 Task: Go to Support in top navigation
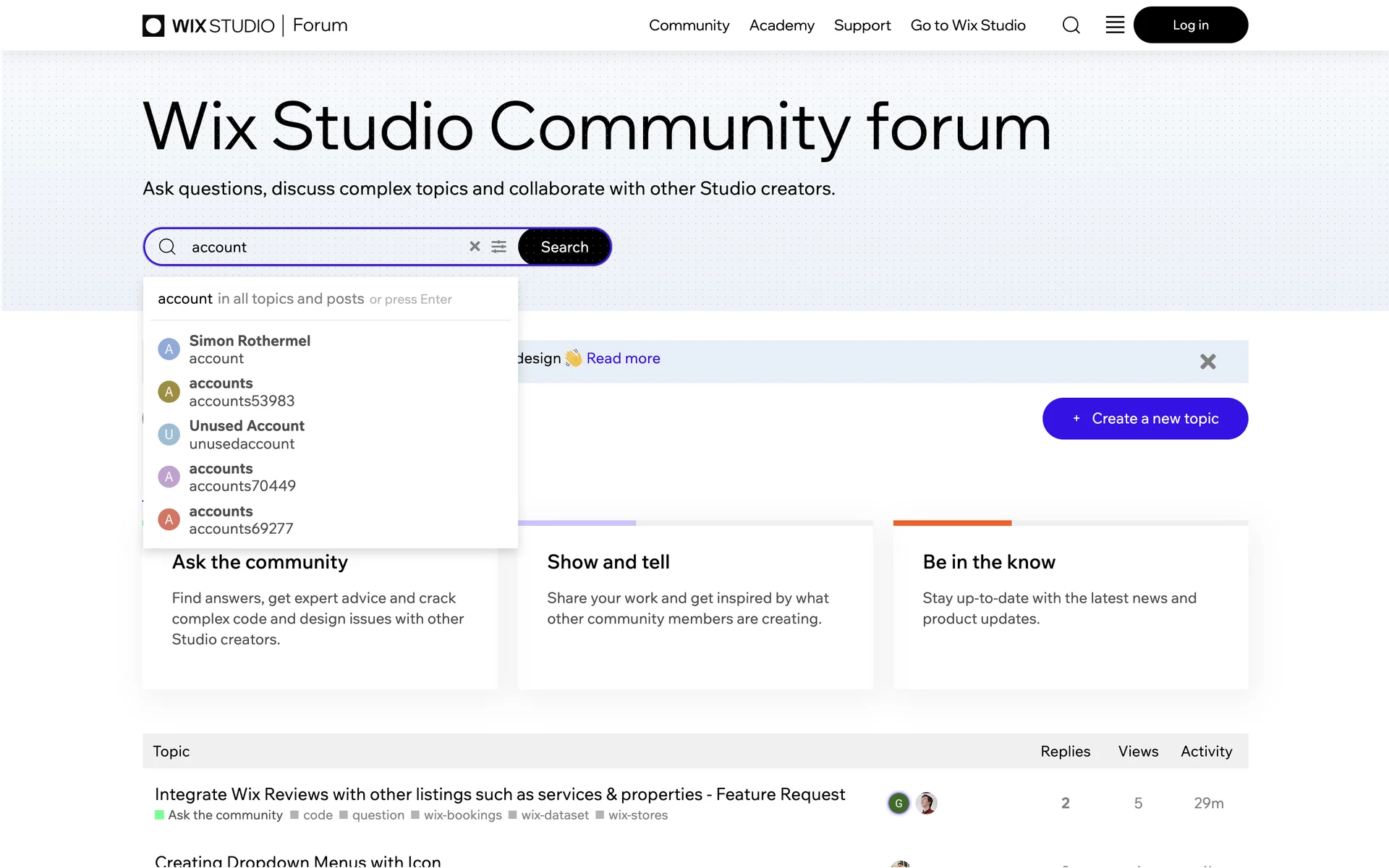pyautogui.click(x=862, y=25)
